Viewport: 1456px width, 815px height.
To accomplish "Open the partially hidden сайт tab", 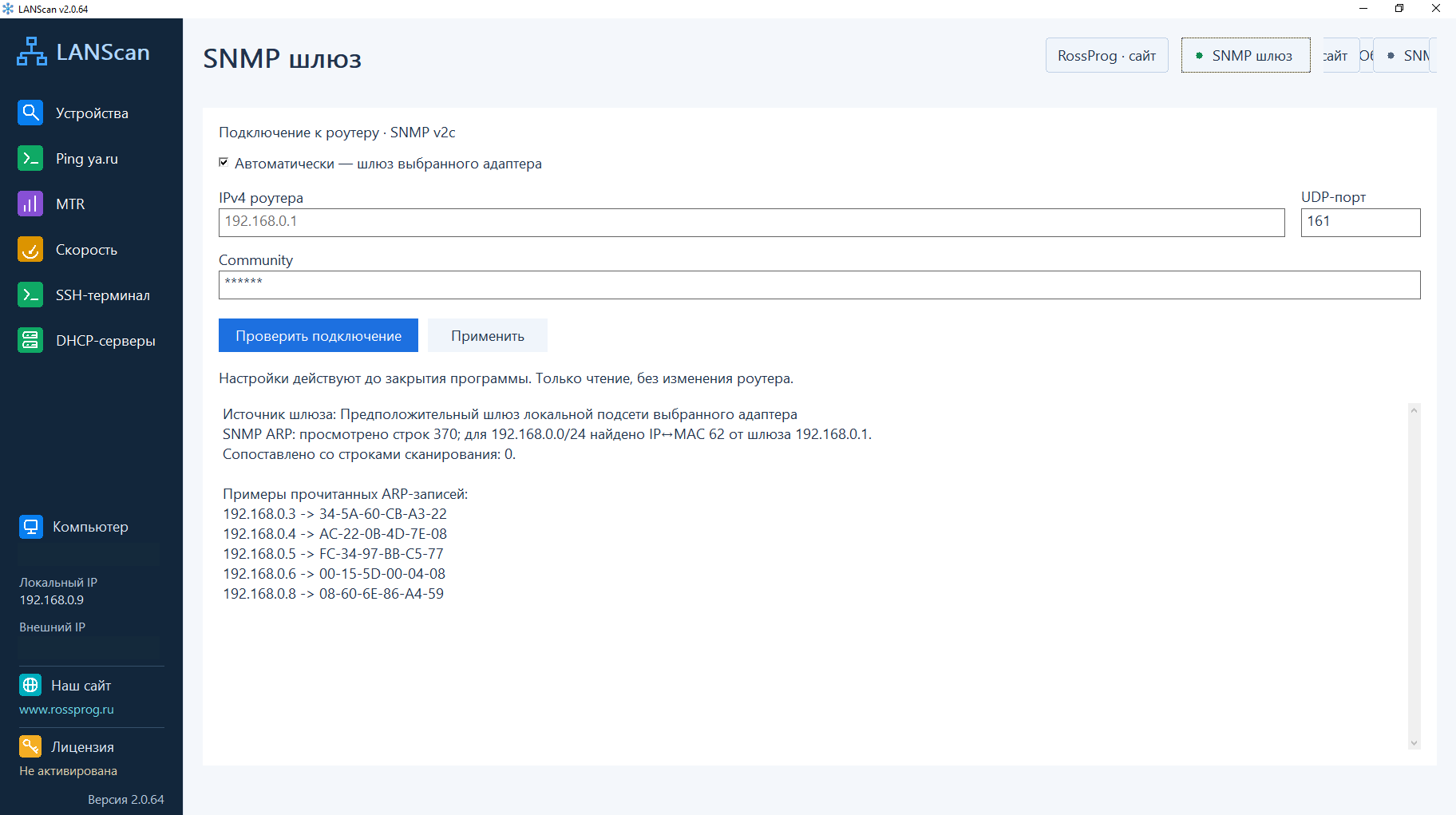I will 1341,55.
